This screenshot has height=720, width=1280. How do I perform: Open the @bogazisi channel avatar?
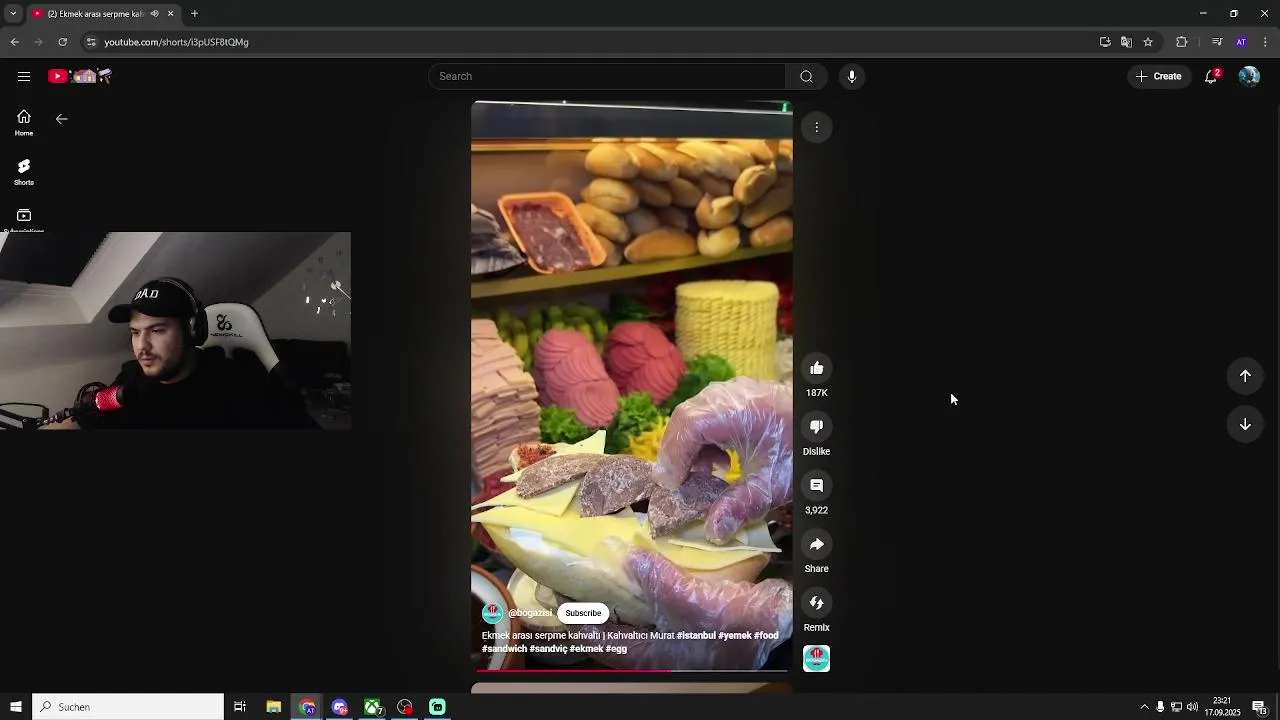492,613
